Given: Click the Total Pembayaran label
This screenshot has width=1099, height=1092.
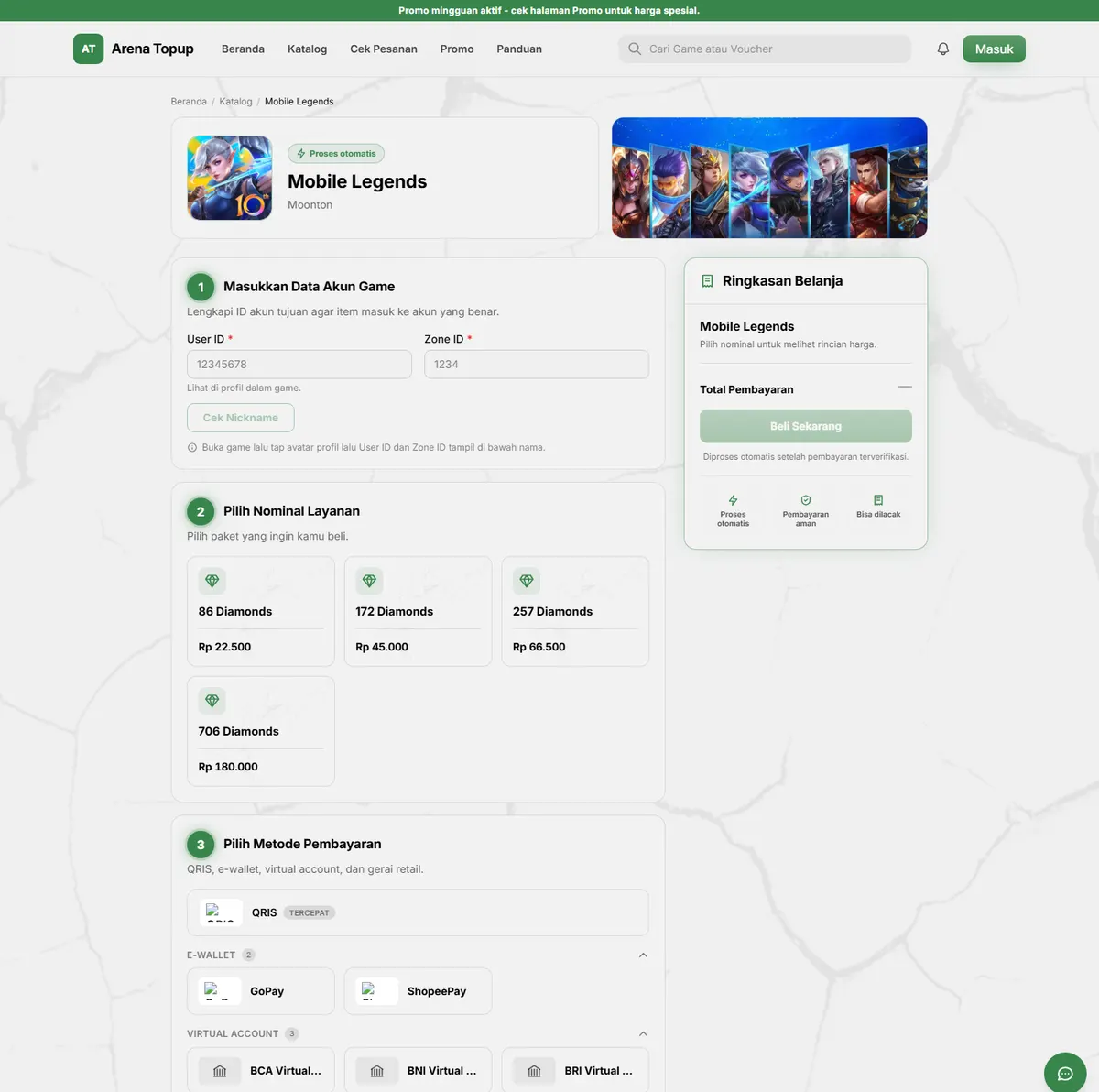Looking at the screenshot, I should coord(746,389).
